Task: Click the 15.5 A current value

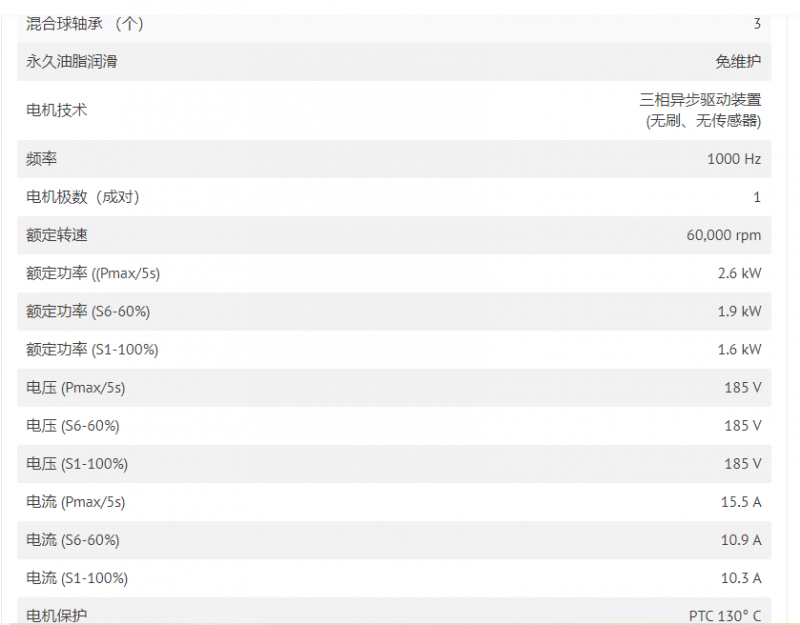Action: [741, 502]
